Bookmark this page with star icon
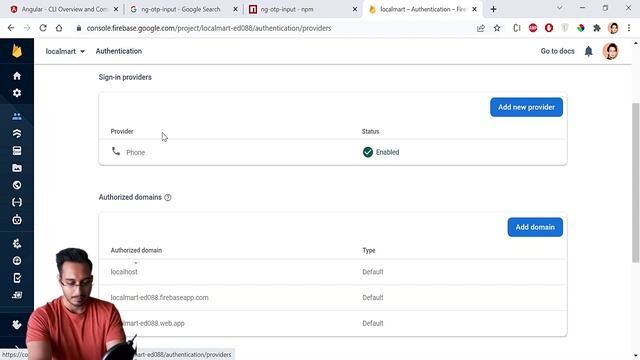 [497, 28]
